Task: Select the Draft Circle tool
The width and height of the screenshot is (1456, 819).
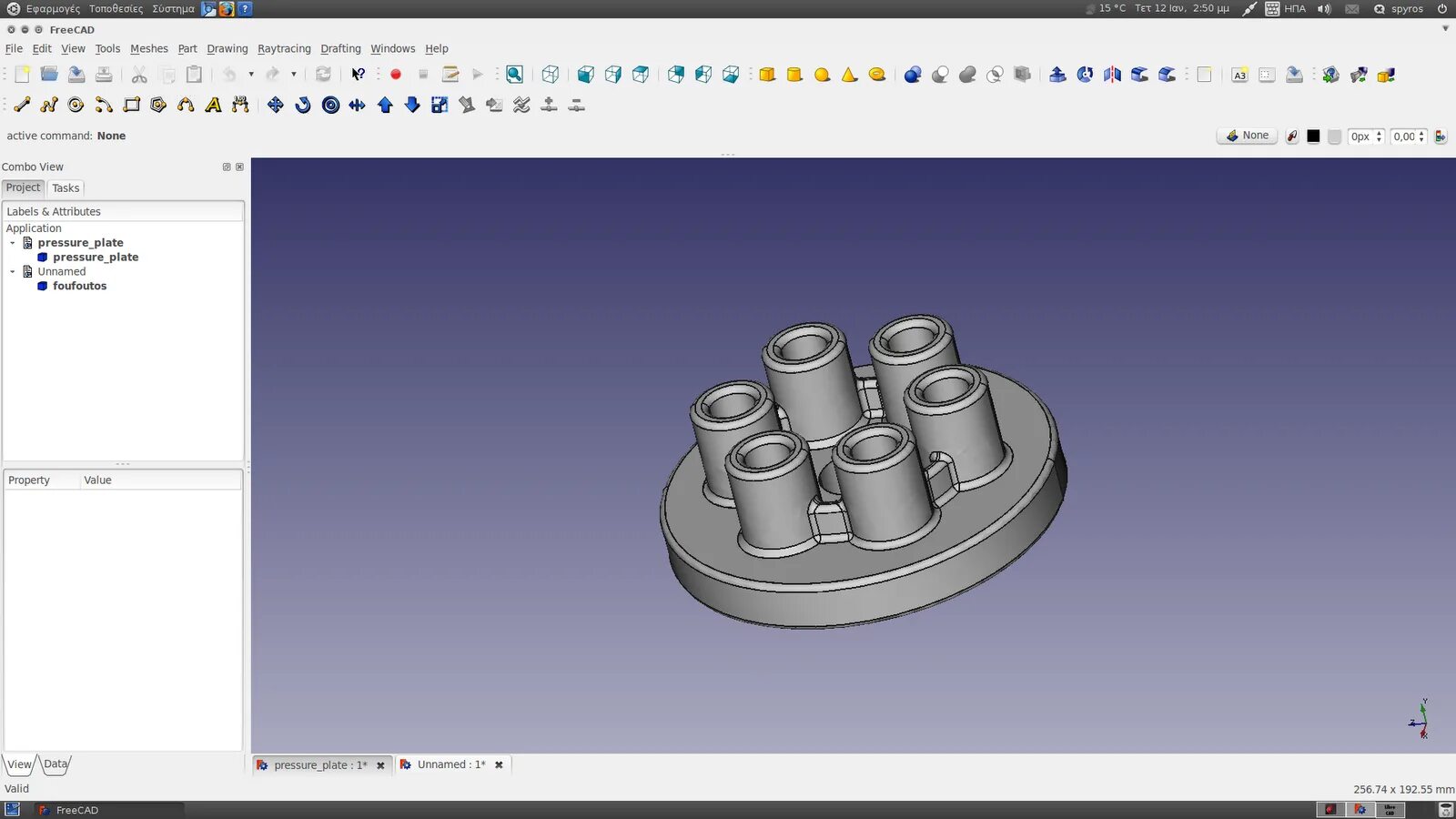Action: pyautogui.click(x=76, y=105)
